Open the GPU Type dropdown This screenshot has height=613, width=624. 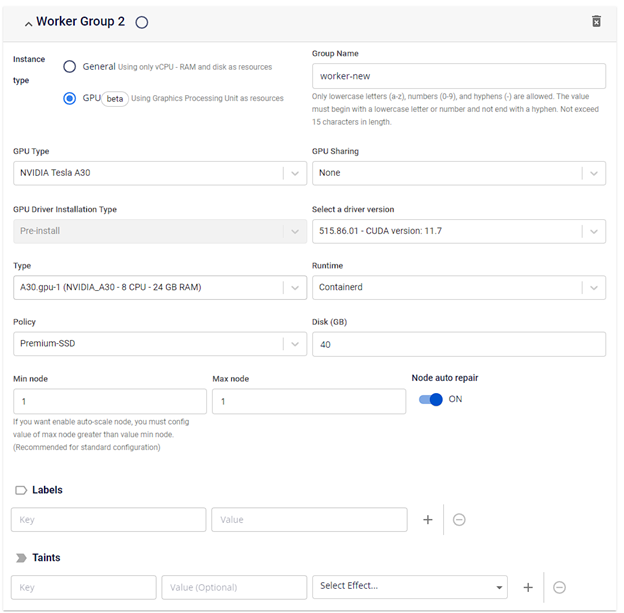pyautogui.click(x=159, y=173)
